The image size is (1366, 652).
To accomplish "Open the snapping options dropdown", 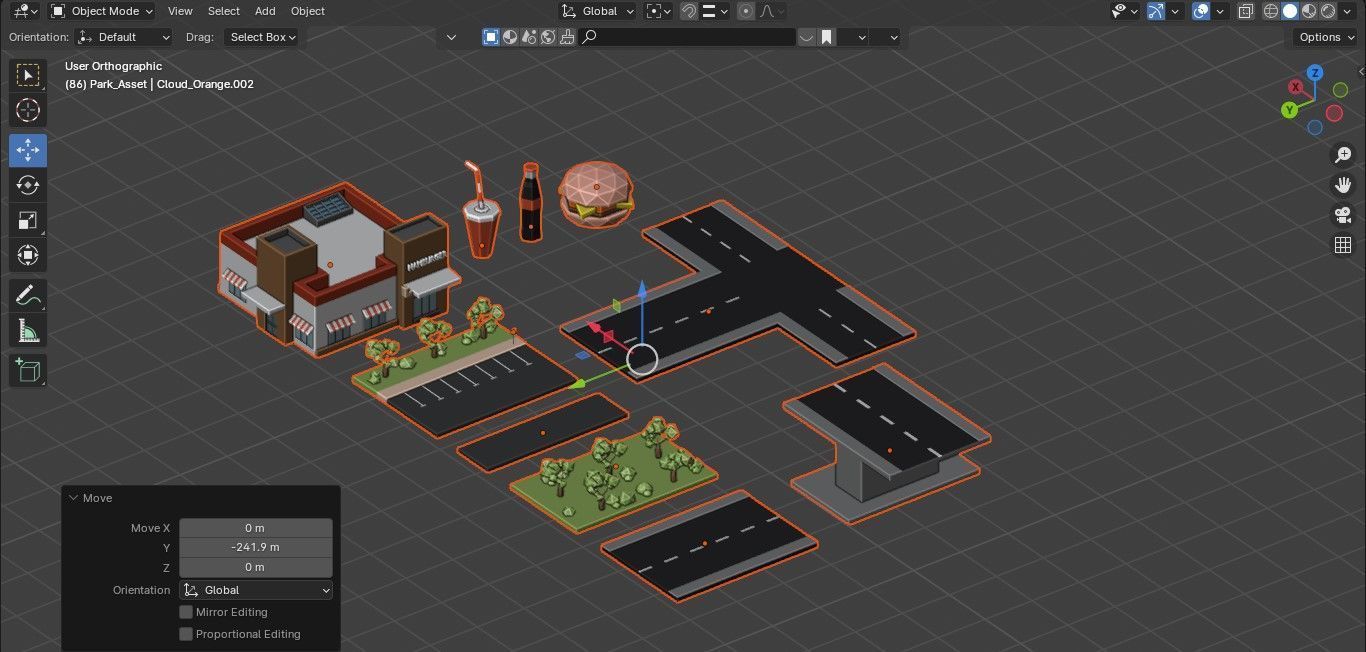I will tap(716, 11).
